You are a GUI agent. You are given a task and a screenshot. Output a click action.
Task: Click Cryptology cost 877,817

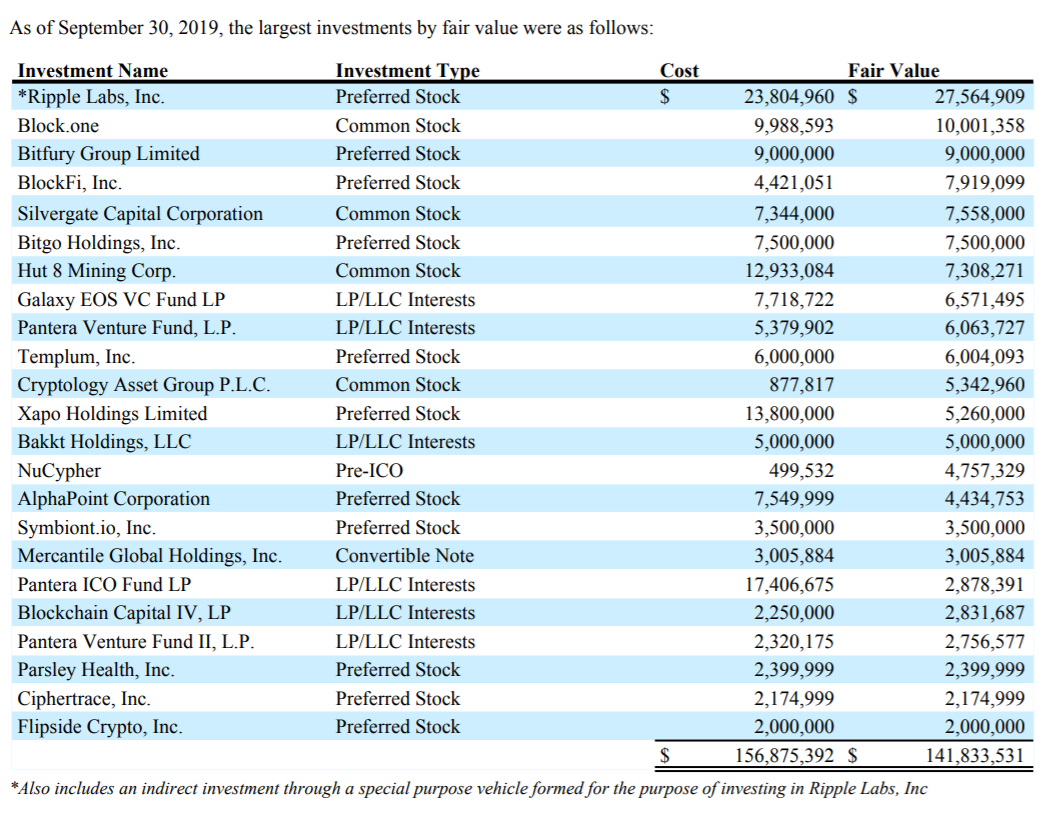coord(801,385)
